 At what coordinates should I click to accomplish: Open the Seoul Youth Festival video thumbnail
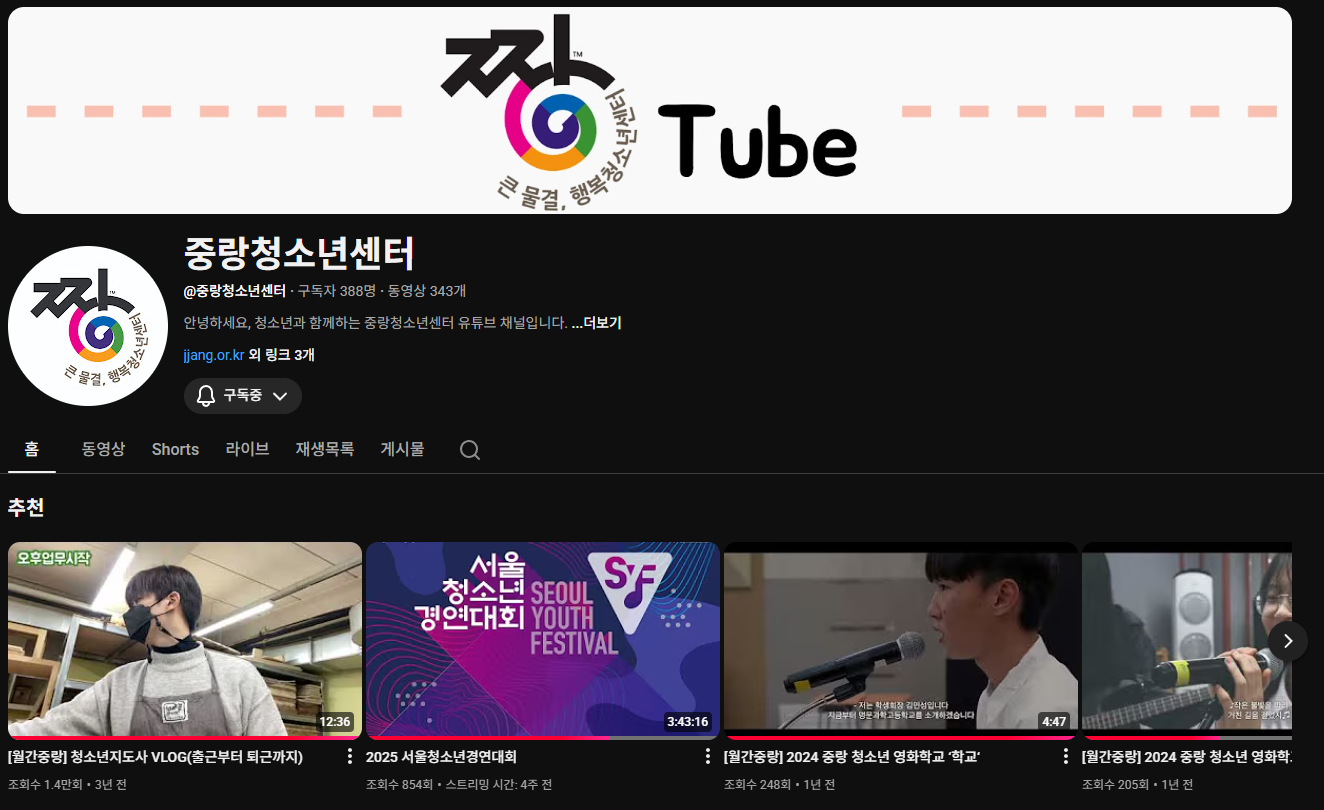point(543,641)
